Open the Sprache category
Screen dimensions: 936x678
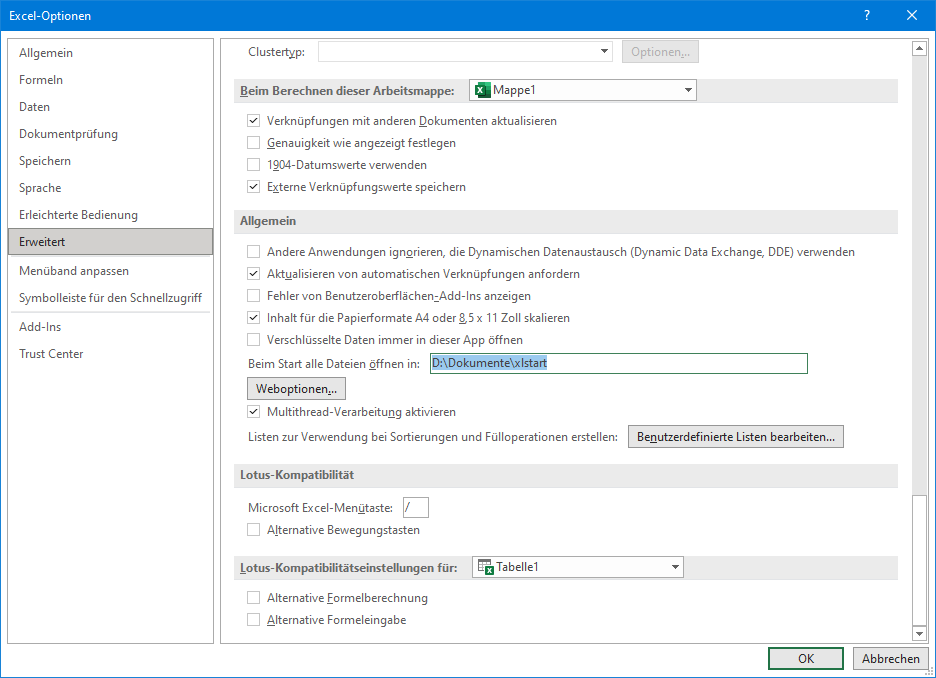(110, 187)
